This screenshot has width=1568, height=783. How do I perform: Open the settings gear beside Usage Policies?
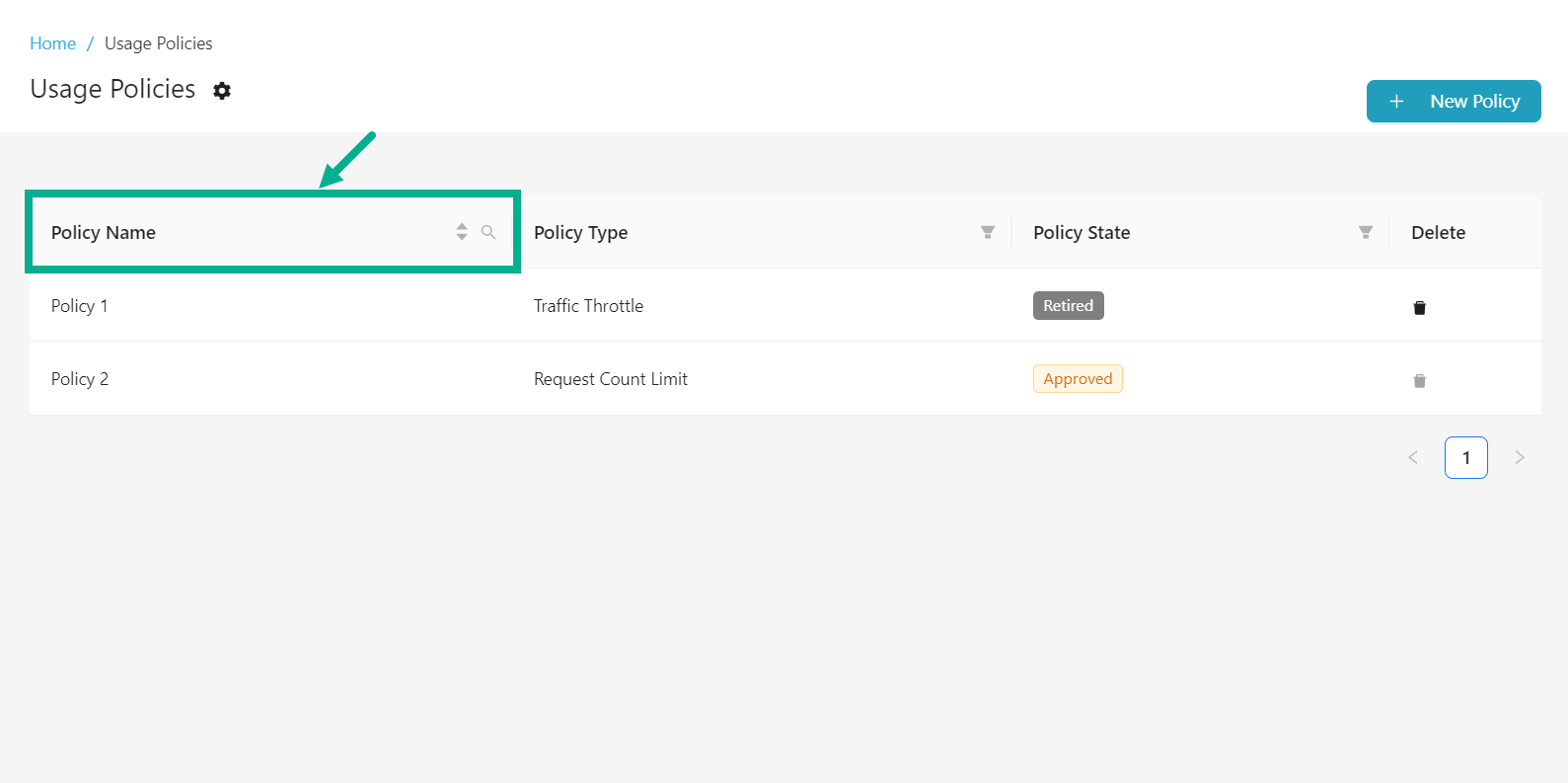(222, 91)
